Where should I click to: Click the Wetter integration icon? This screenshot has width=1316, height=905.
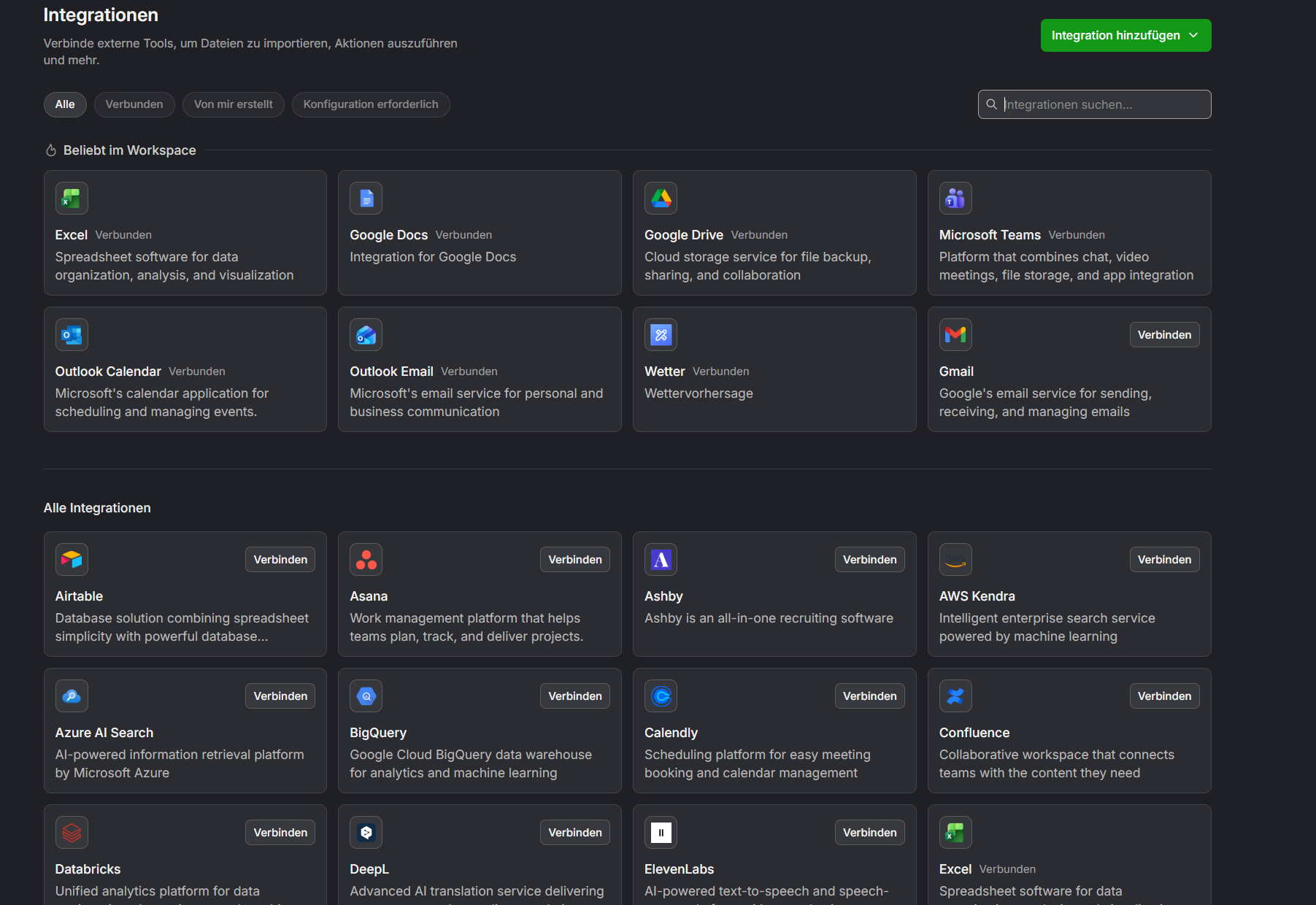pyautogui.click(x=661, y=335)
